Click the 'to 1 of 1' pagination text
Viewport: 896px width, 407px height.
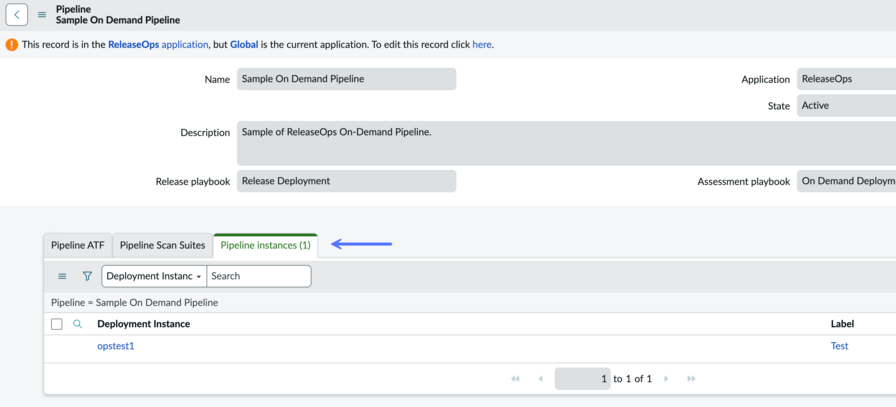tap(633, 379)
